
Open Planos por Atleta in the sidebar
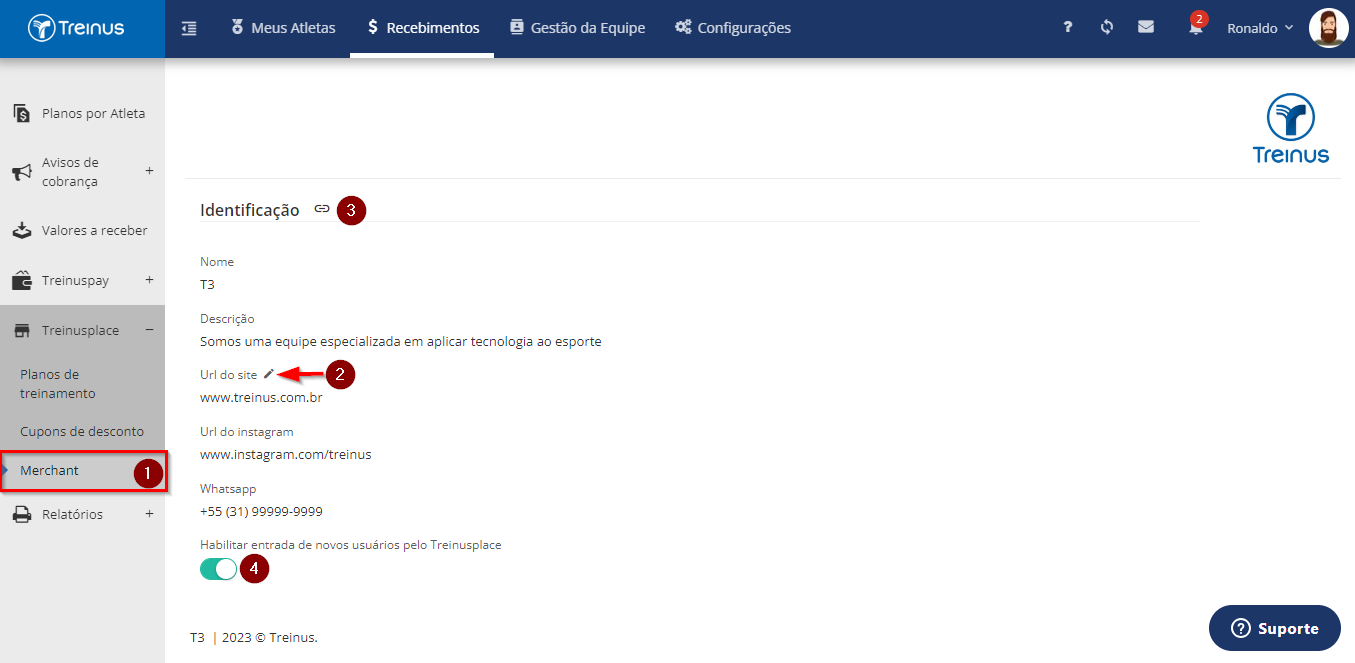click(x=82, y=114)
